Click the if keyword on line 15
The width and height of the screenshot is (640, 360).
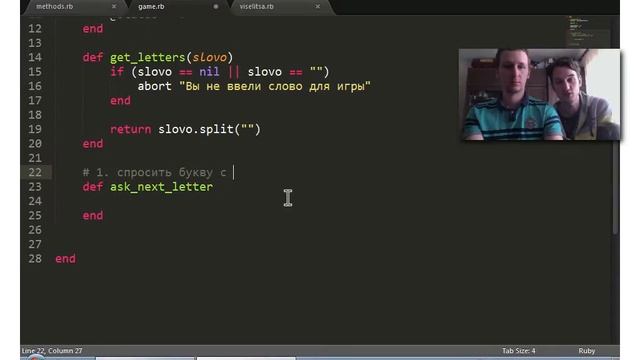tap(117, 72)
